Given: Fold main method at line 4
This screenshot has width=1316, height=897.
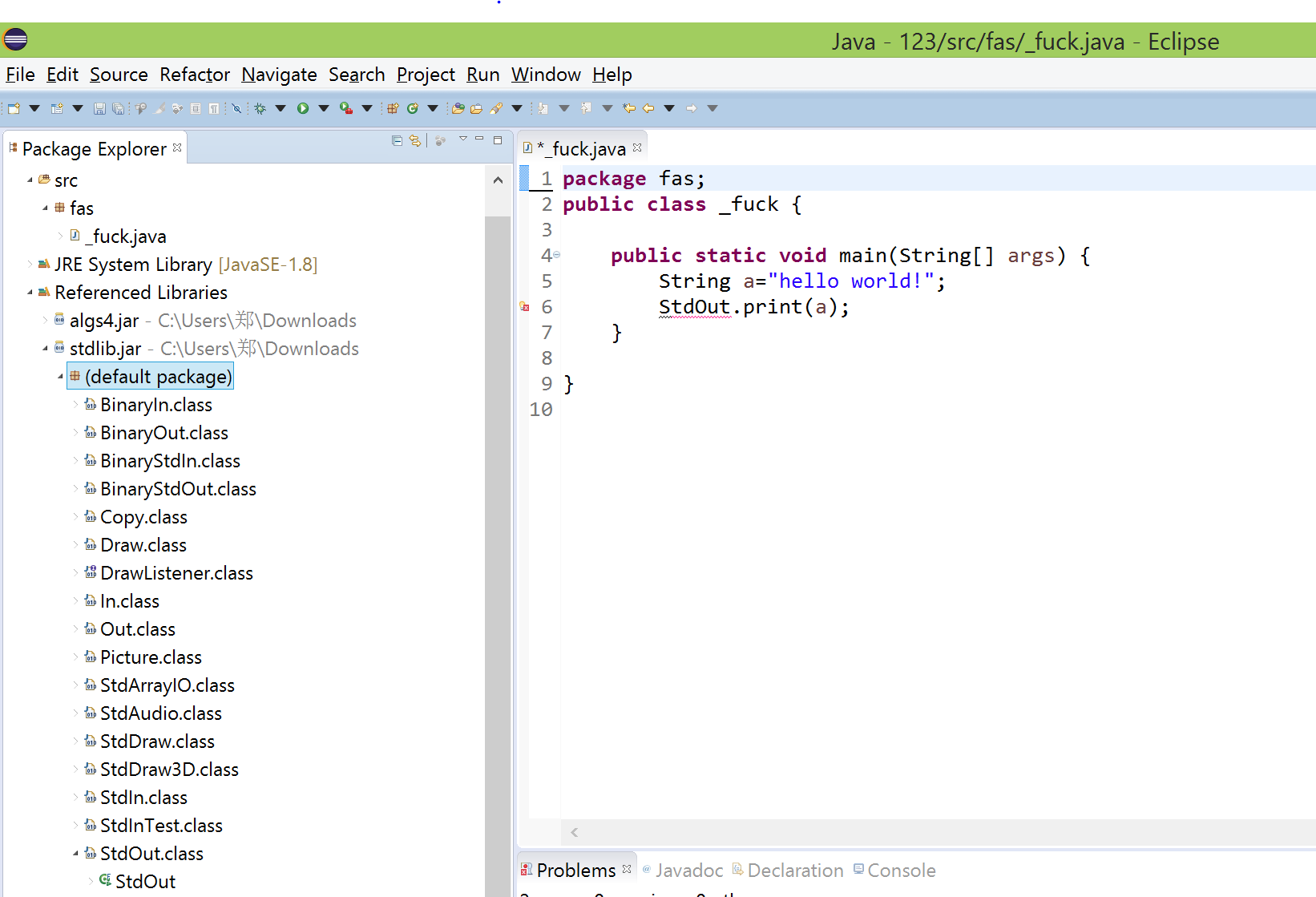Looking at the screenshot, I should tap(557, 255).
